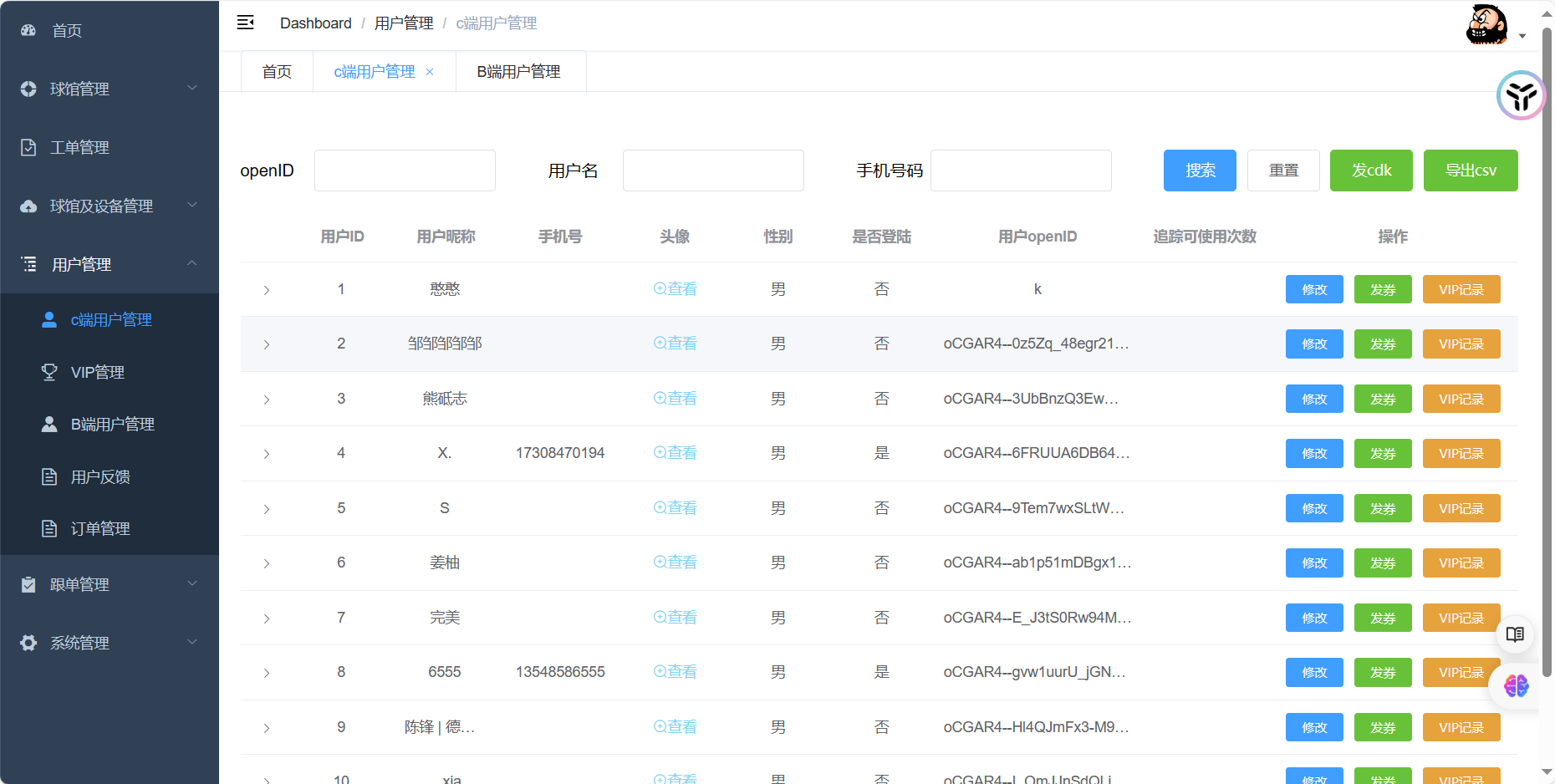The width and height of the screenshot is (1555, 784).
Task: Click the 球馆管理 ball icon
Action: pyautogui.click(x=28, y=89)
